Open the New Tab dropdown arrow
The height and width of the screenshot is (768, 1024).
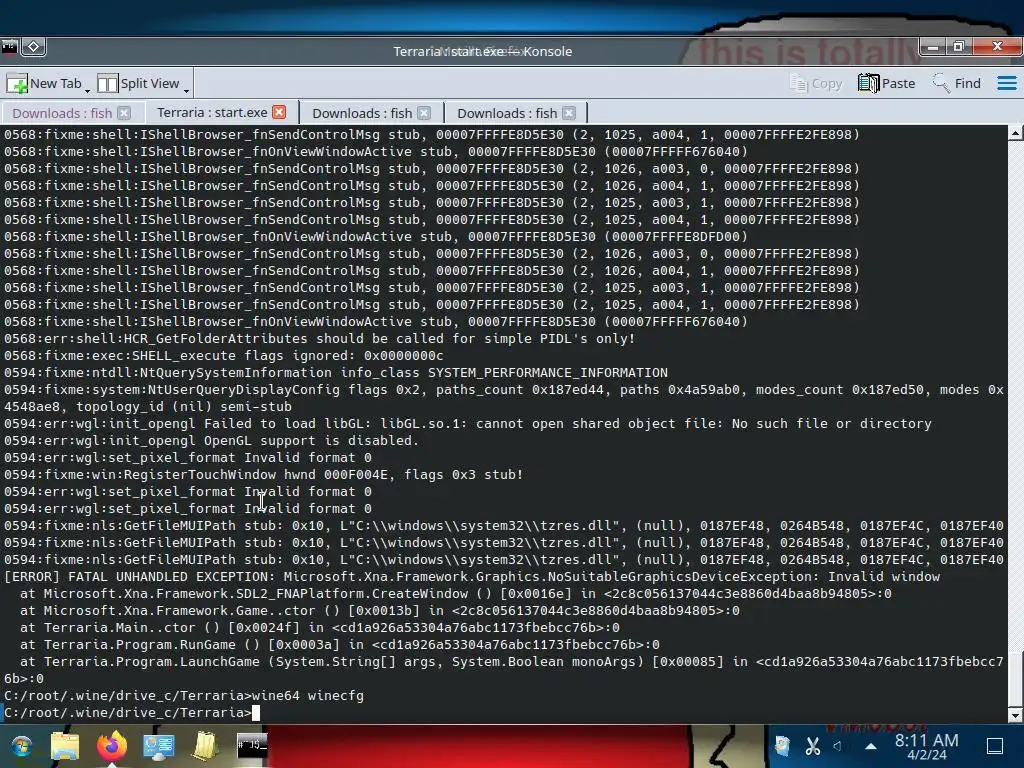coord(88,90)
